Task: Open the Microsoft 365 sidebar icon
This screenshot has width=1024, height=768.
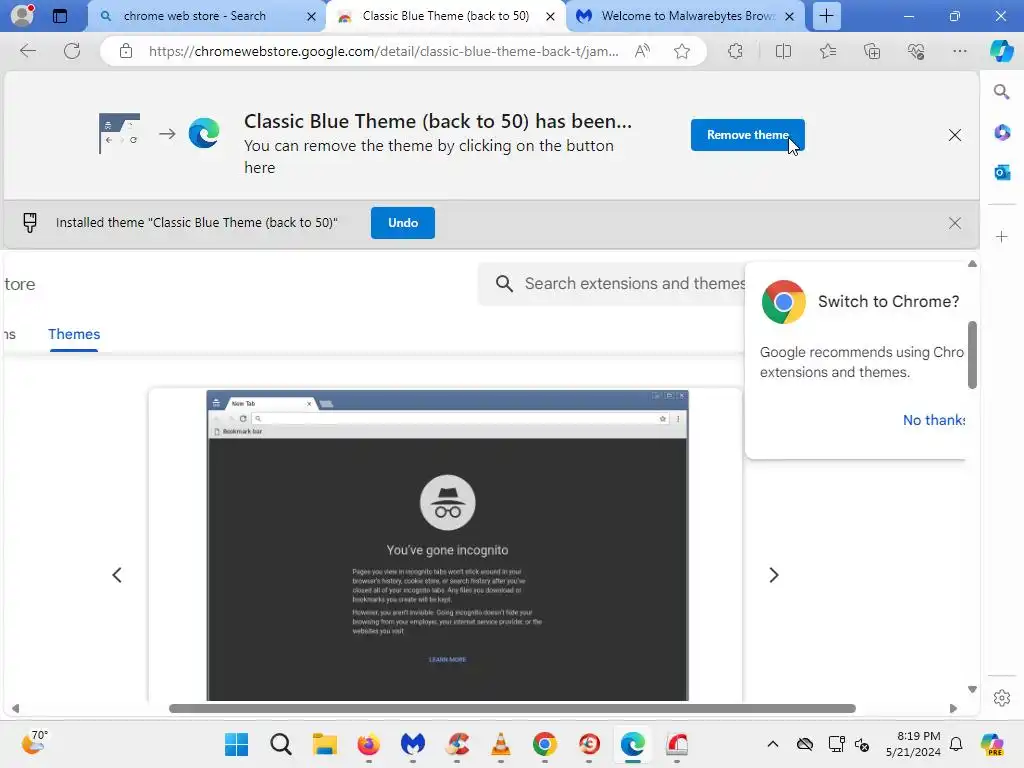Action: click(1002, 133)
